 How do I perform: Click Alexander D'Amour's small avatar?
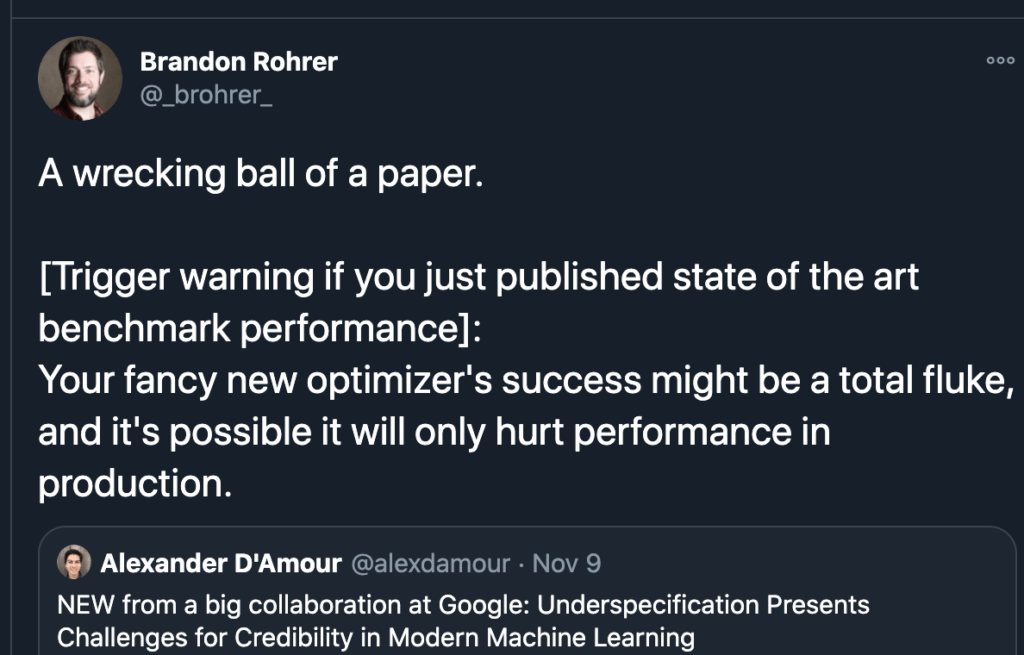[x=74, y=562]
